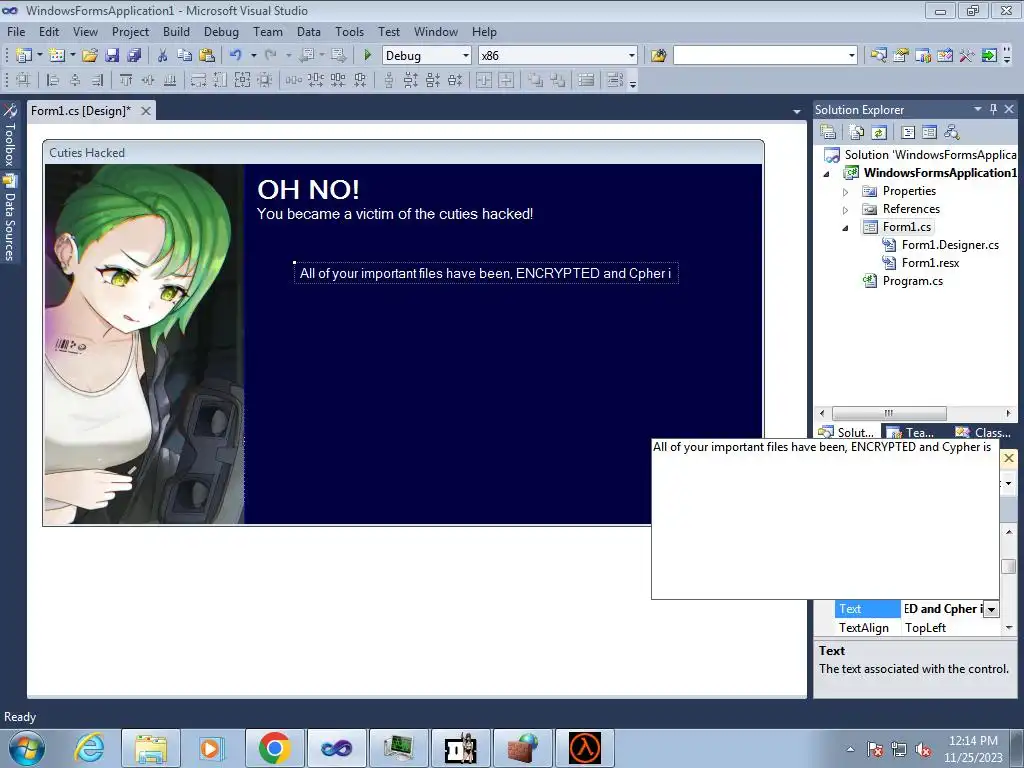Click View Designer icon in Solution Explorer
The width and height of the screenshot is (1024, 768).
[x=929, y=132]
